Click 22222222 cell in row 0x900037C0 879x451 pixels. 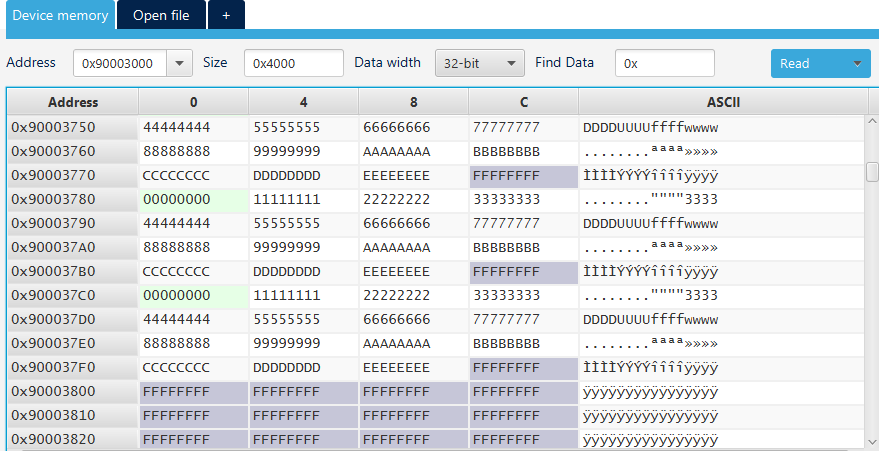pos(413,295)
